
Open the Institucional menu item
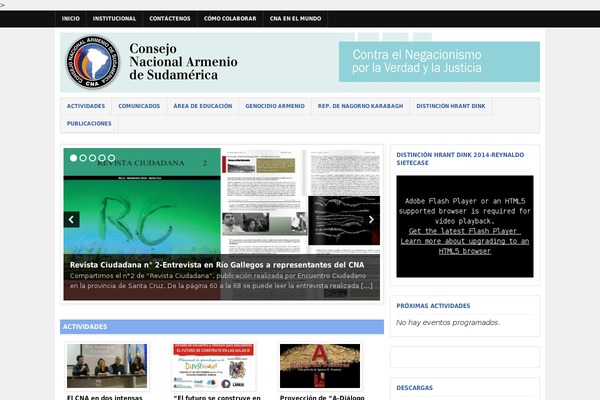point(114,19)
